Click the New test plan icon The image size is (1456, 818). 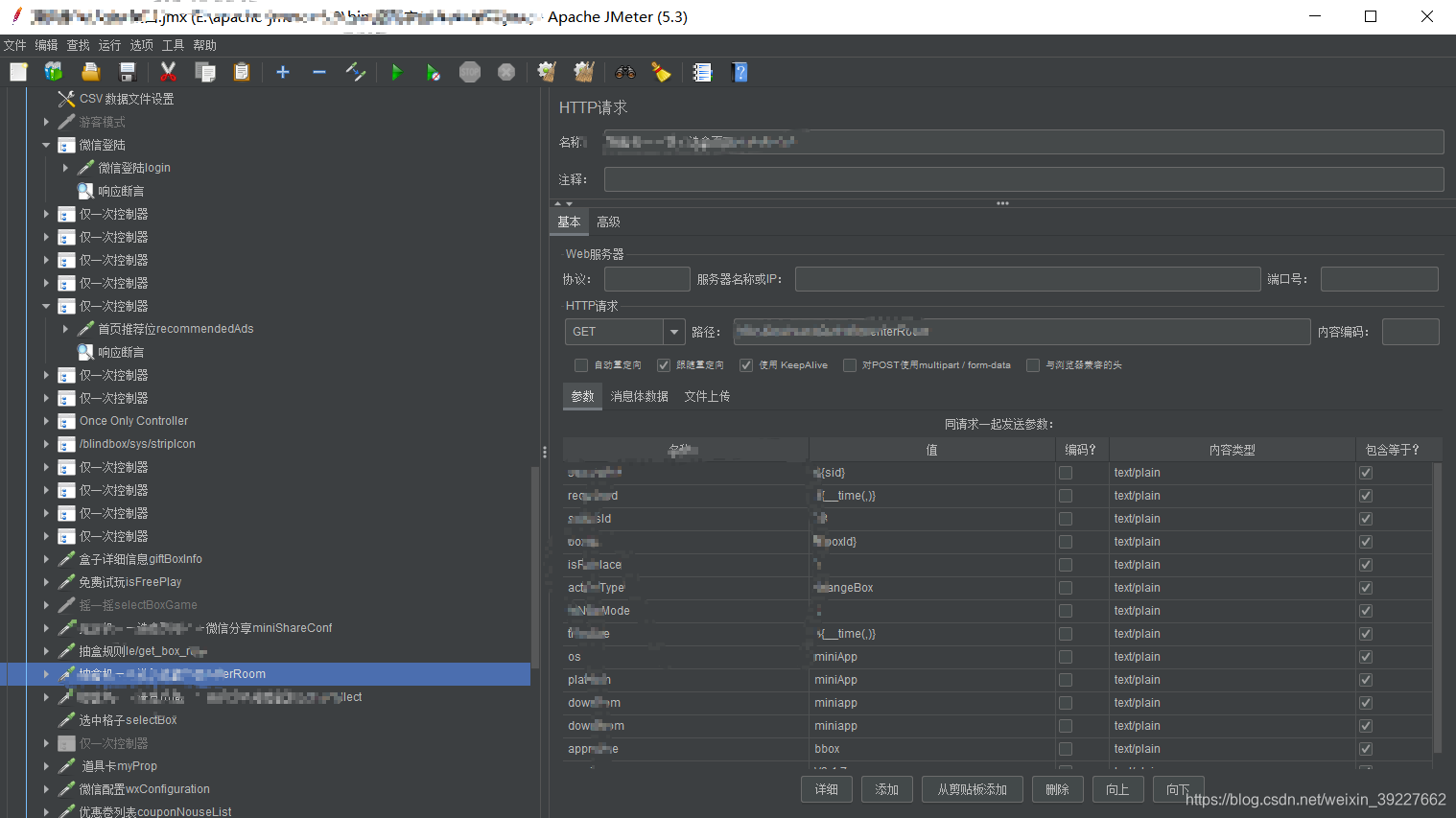(x=18, y=72)
